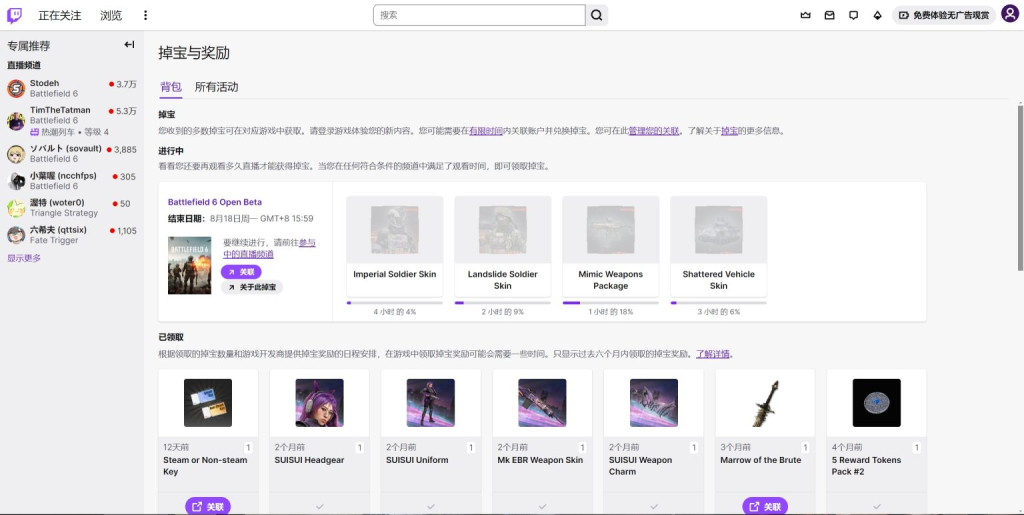This screenshot has height=515, width=1024.
Task: Open the whispers chat bubble icon
Action: (854, 15)
